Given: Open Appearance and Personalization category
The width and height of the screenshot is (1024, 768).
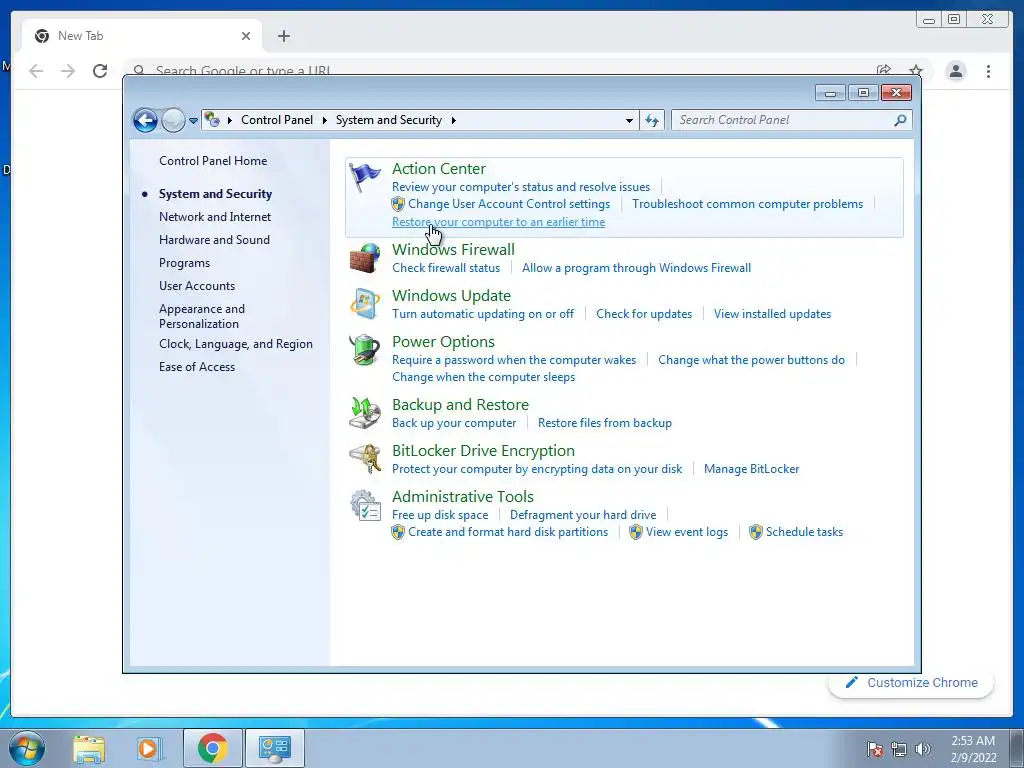Looking at the screenshot, I should [x=202, y=316].
